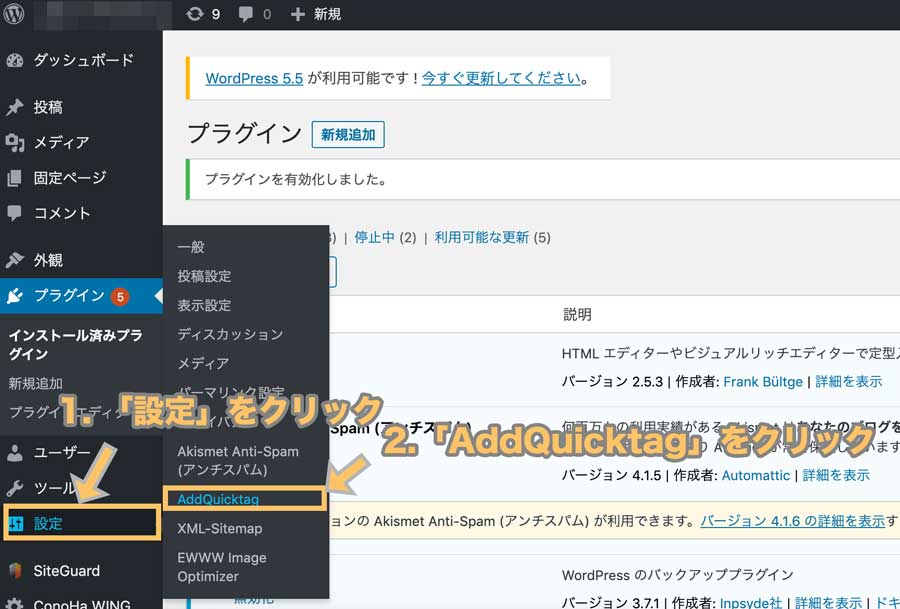Click the コメント speech bubble icon in sidebar

pyautogui.click(x=15, y=214)
